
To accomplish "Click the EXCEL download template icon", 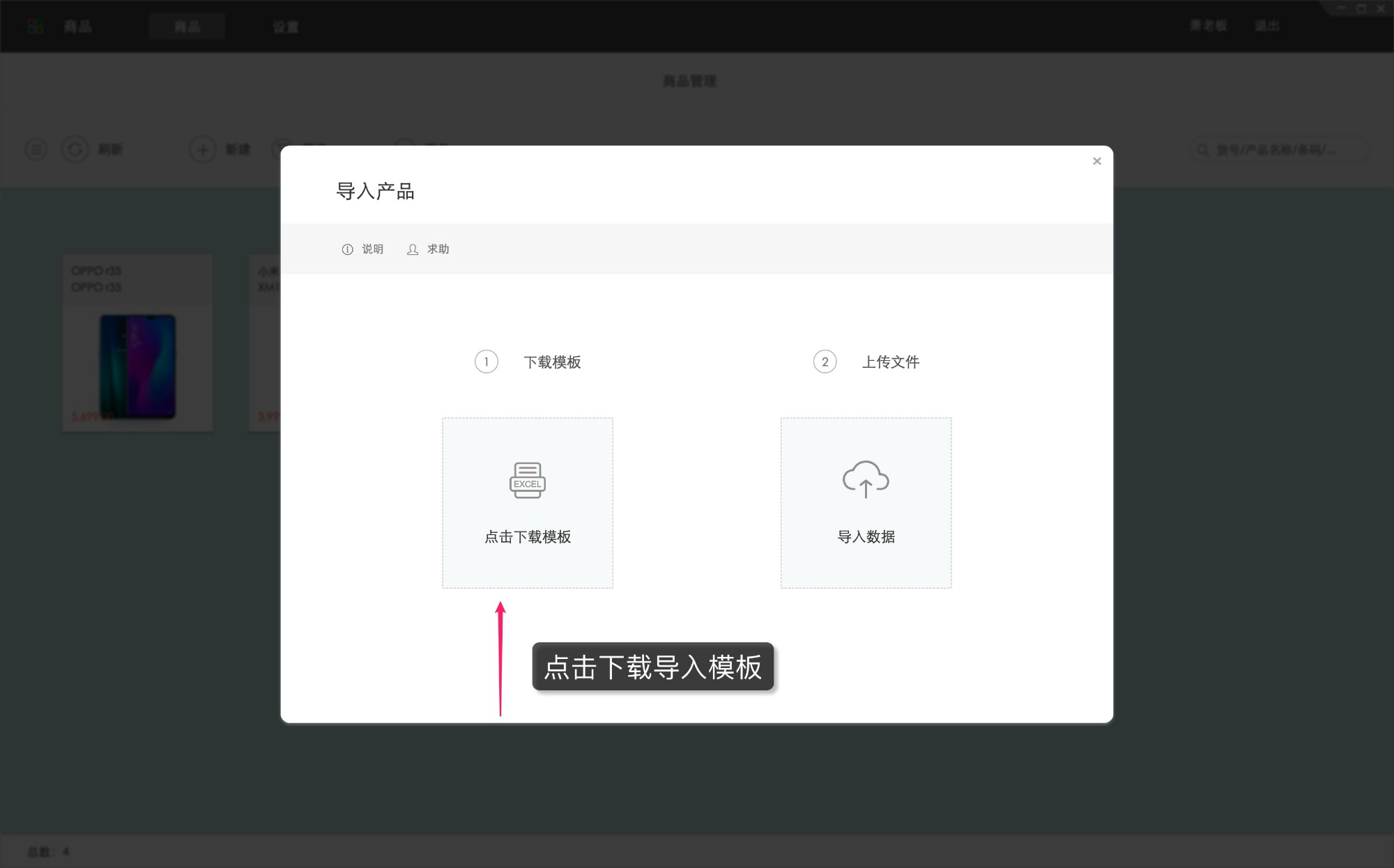I will tap(528, 480).
